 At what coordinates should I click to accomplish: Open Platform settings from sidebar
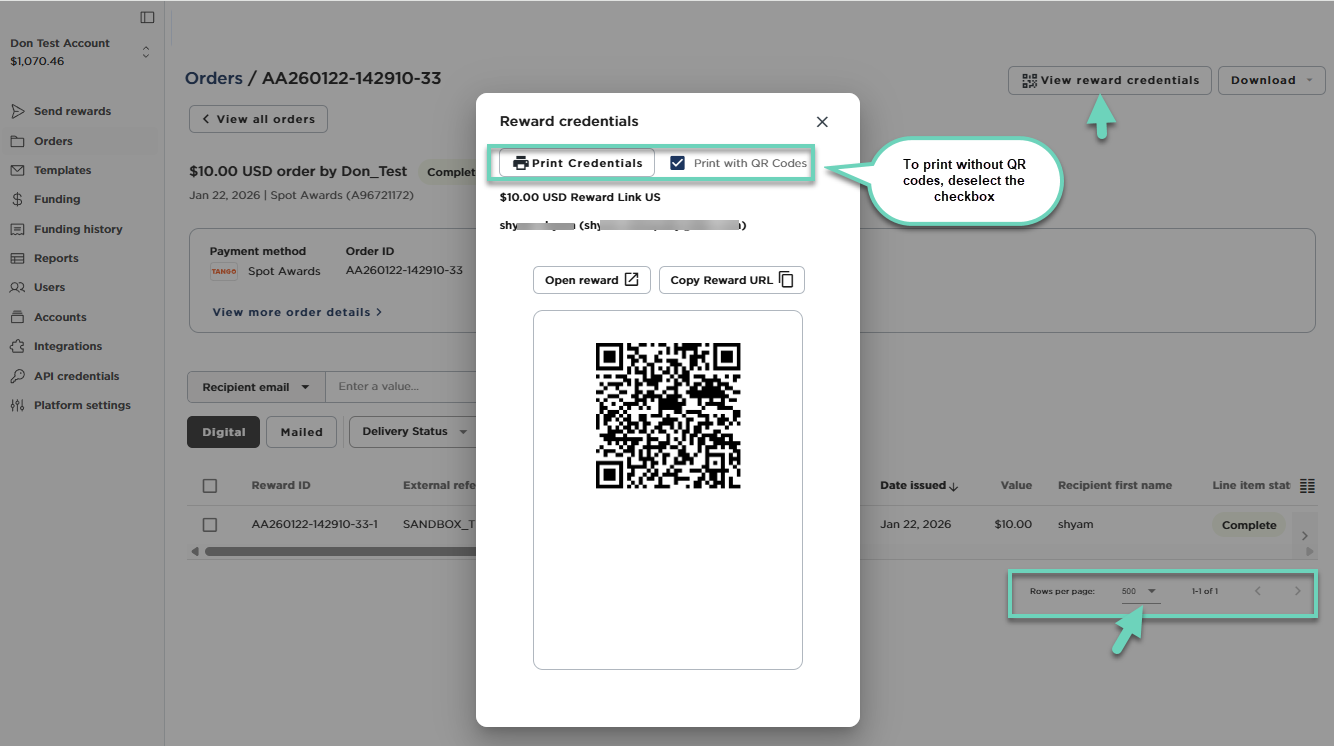[82, 405]
